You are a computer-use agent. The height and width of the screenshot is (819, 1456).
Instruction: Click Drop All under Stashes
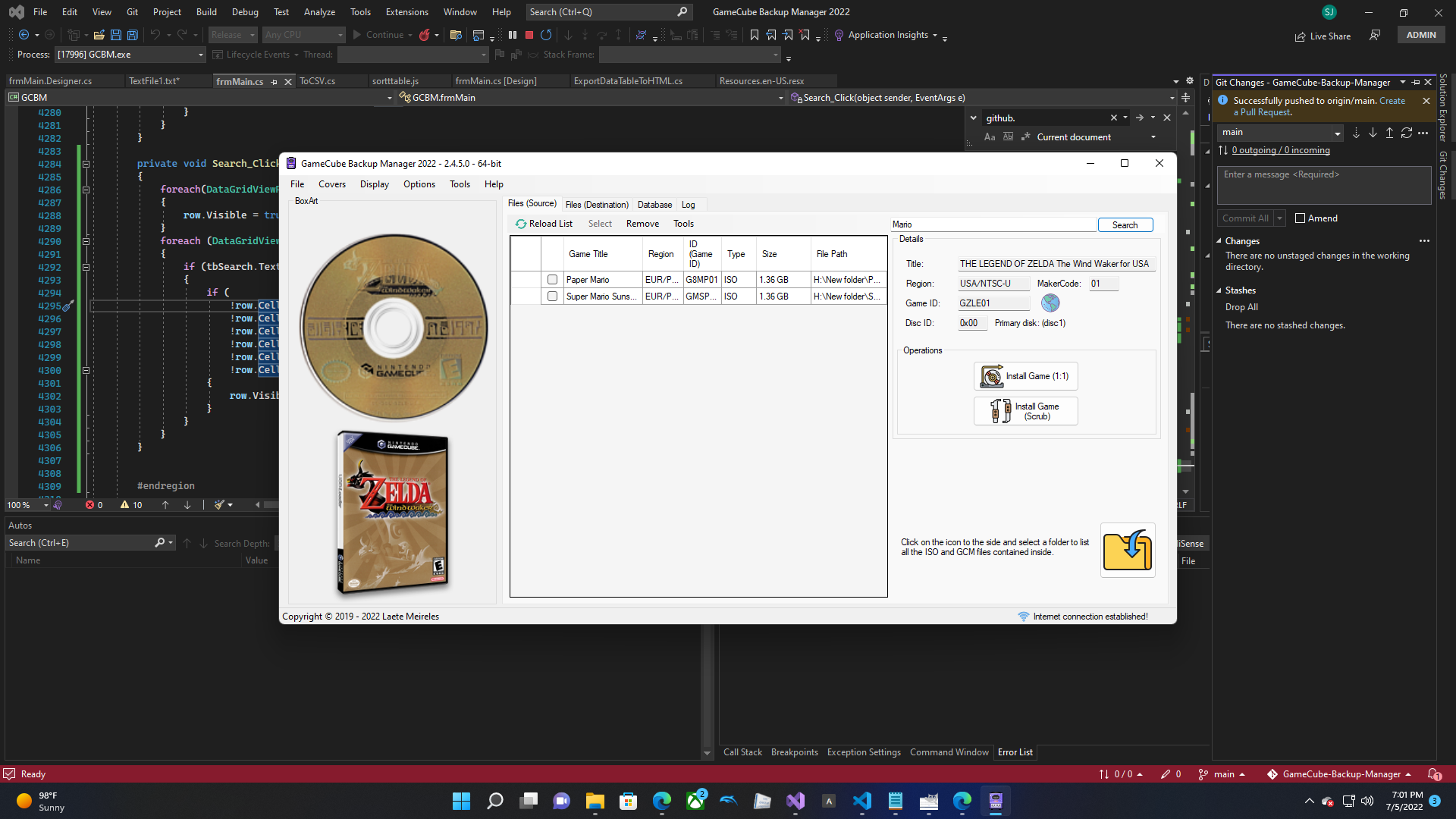click(x=1241, y=307)
